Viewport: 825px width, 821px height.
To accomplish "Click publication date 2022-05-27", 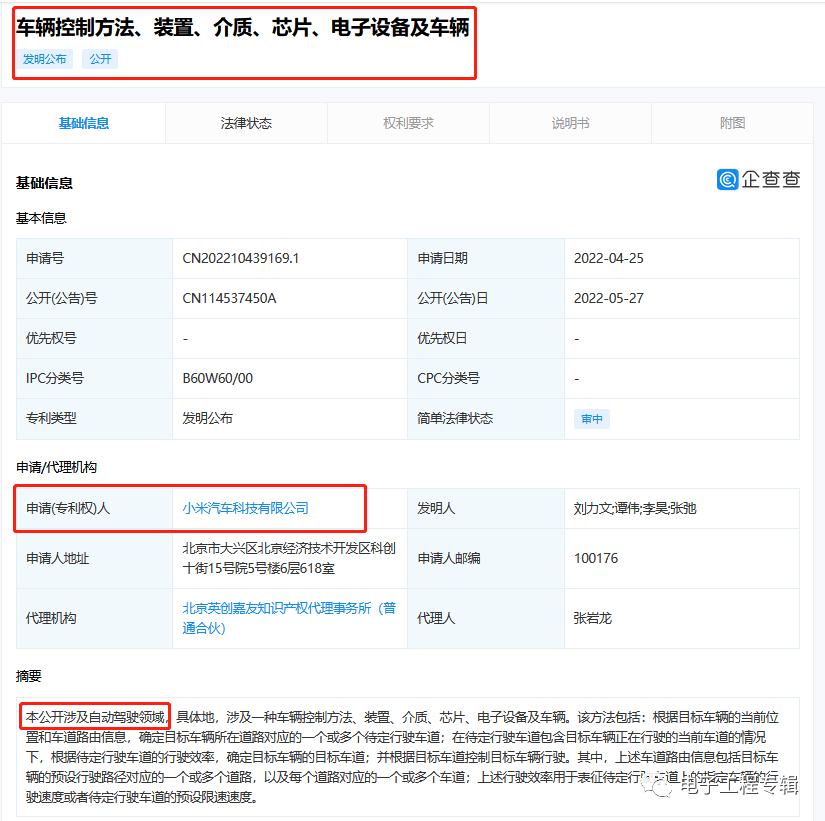I will point(609,298).
